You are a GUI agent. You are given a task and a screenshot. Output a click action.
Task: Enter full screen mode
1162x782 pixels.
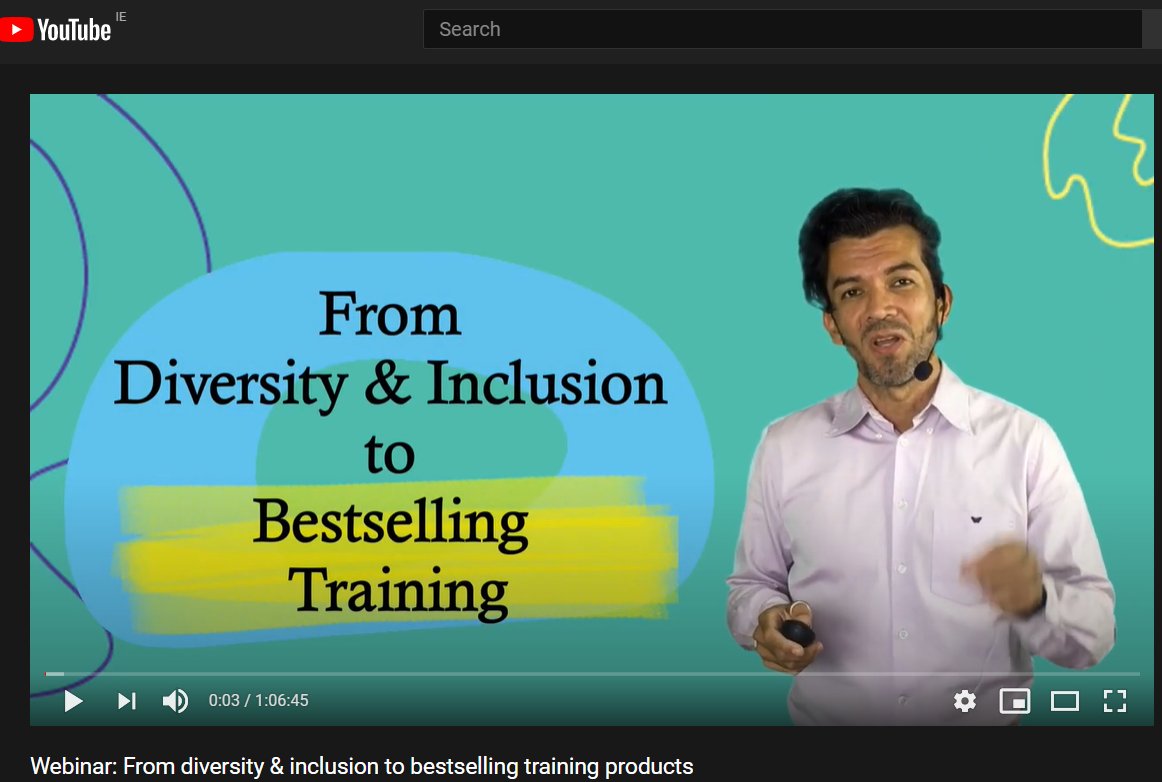(1115, 700)
